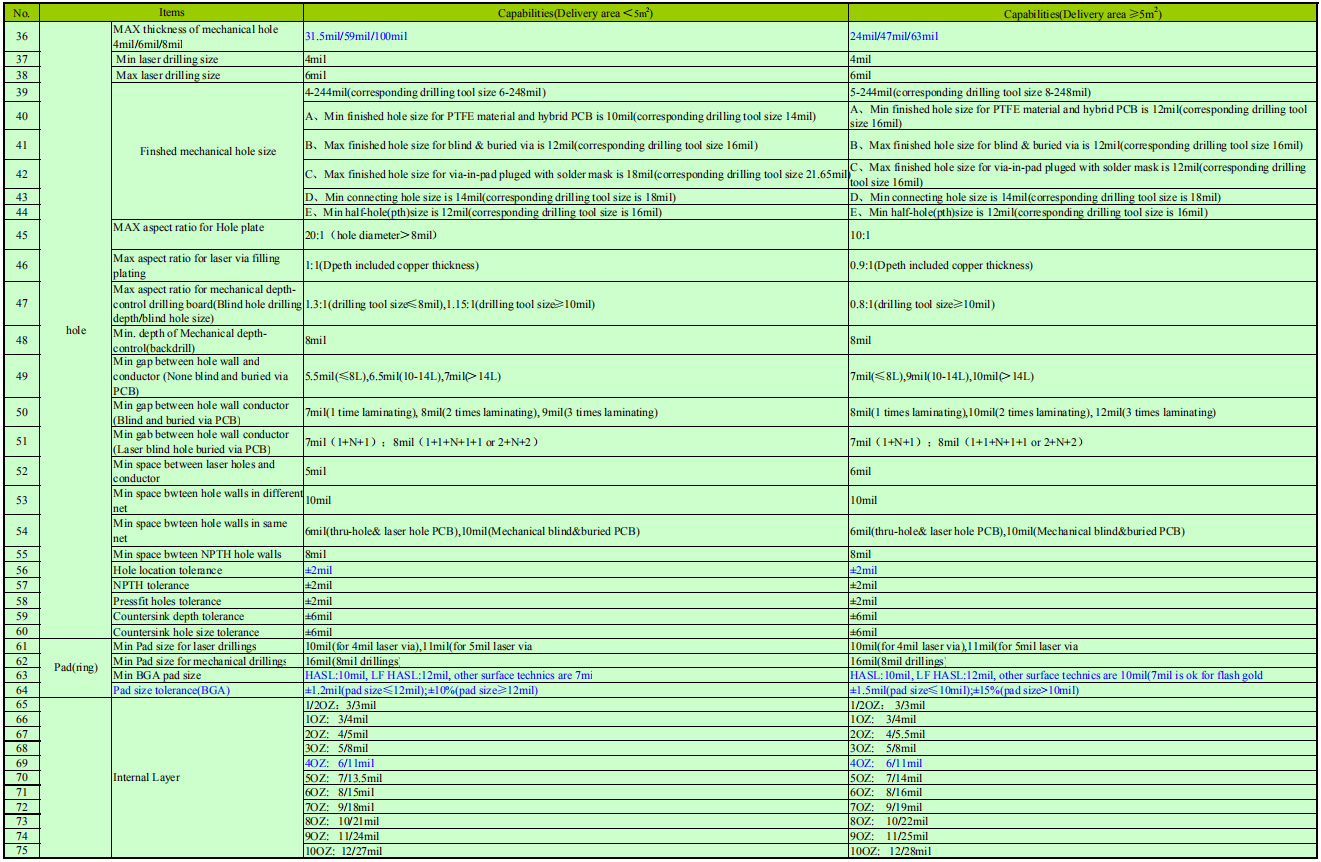This screenshot has height=862, width=1321.
Task: Select "Min space bwteen hole walls in same net"
Action: point(207,531)
